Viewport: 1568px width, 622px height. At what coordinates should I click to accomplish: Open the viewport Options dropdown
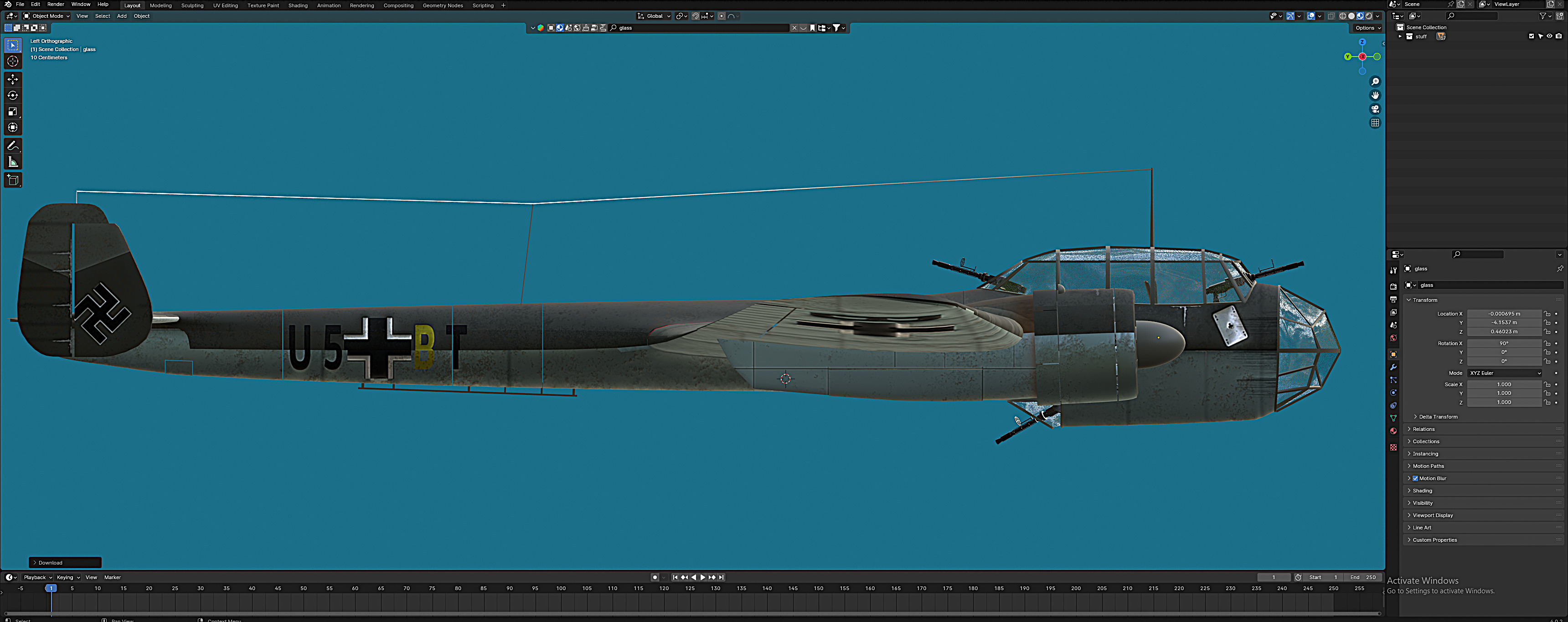[1367, 28]
